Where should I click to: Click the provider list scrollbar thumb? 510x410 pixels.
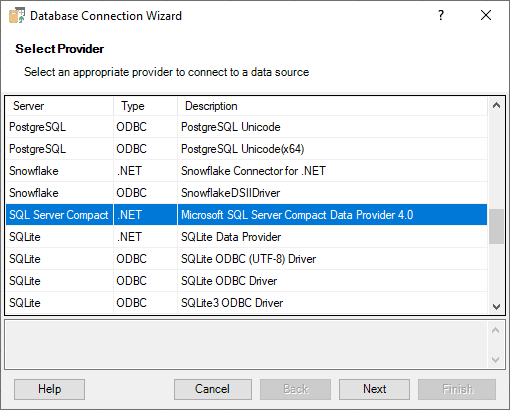496,227
